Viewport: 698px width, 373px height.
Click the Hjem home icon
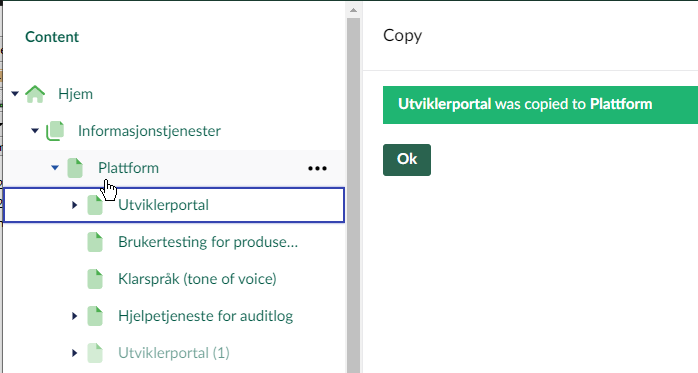(35, 94)
